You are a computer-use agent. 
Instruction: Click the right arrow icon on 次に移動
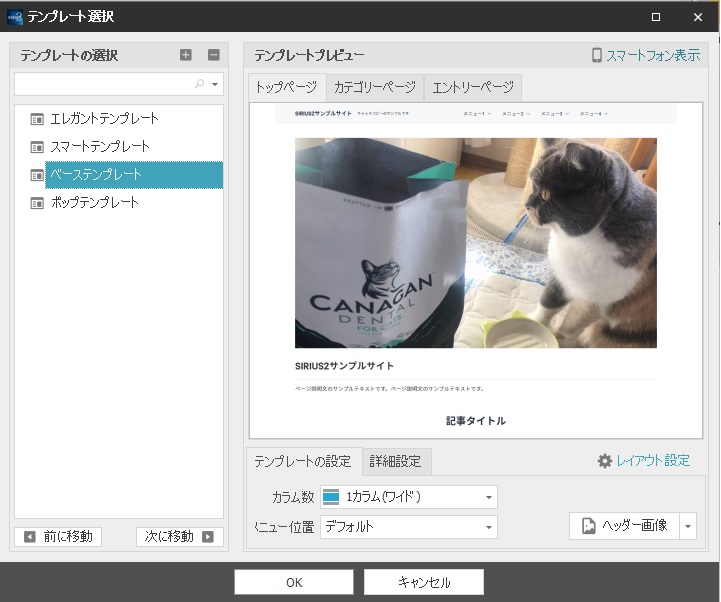click(208, 537)
